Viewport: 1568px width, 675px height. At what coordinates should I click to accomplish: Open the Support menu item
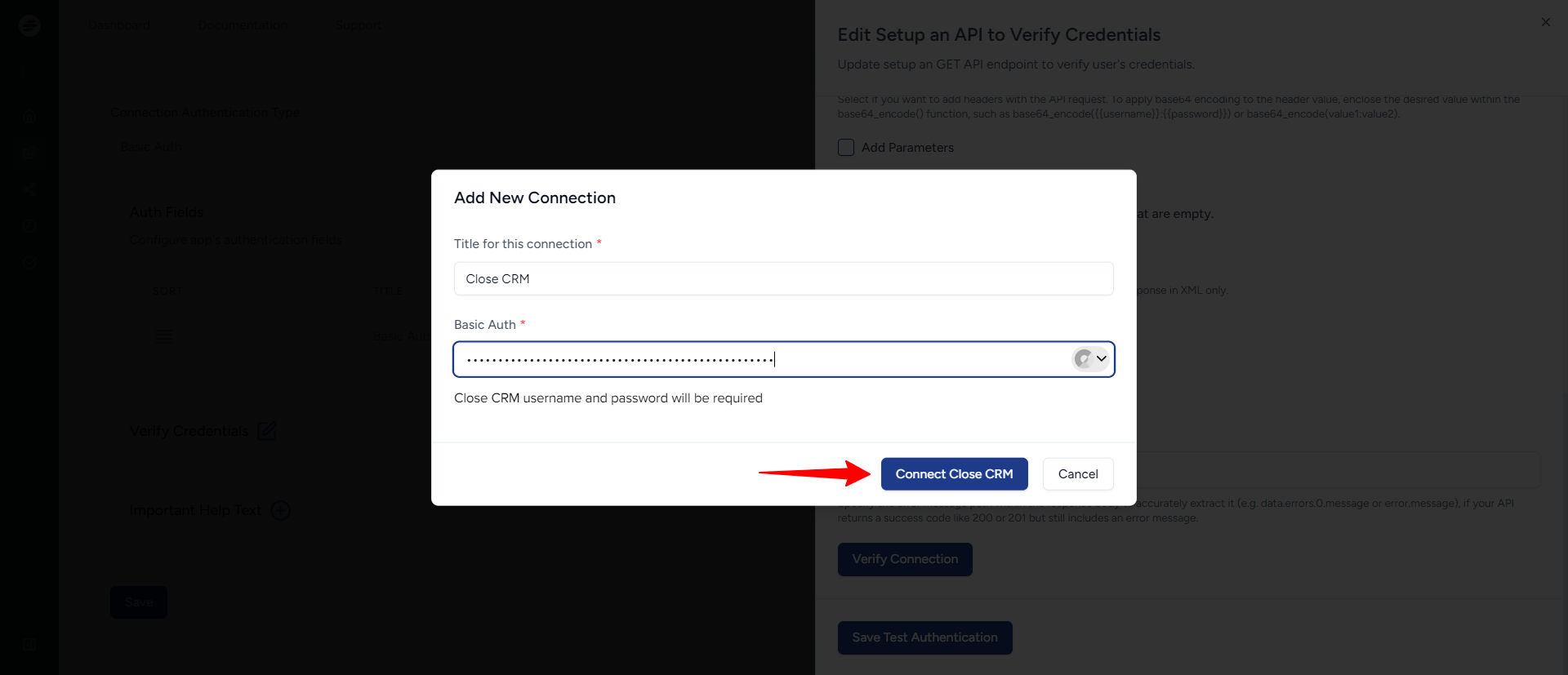click(358, 25)
